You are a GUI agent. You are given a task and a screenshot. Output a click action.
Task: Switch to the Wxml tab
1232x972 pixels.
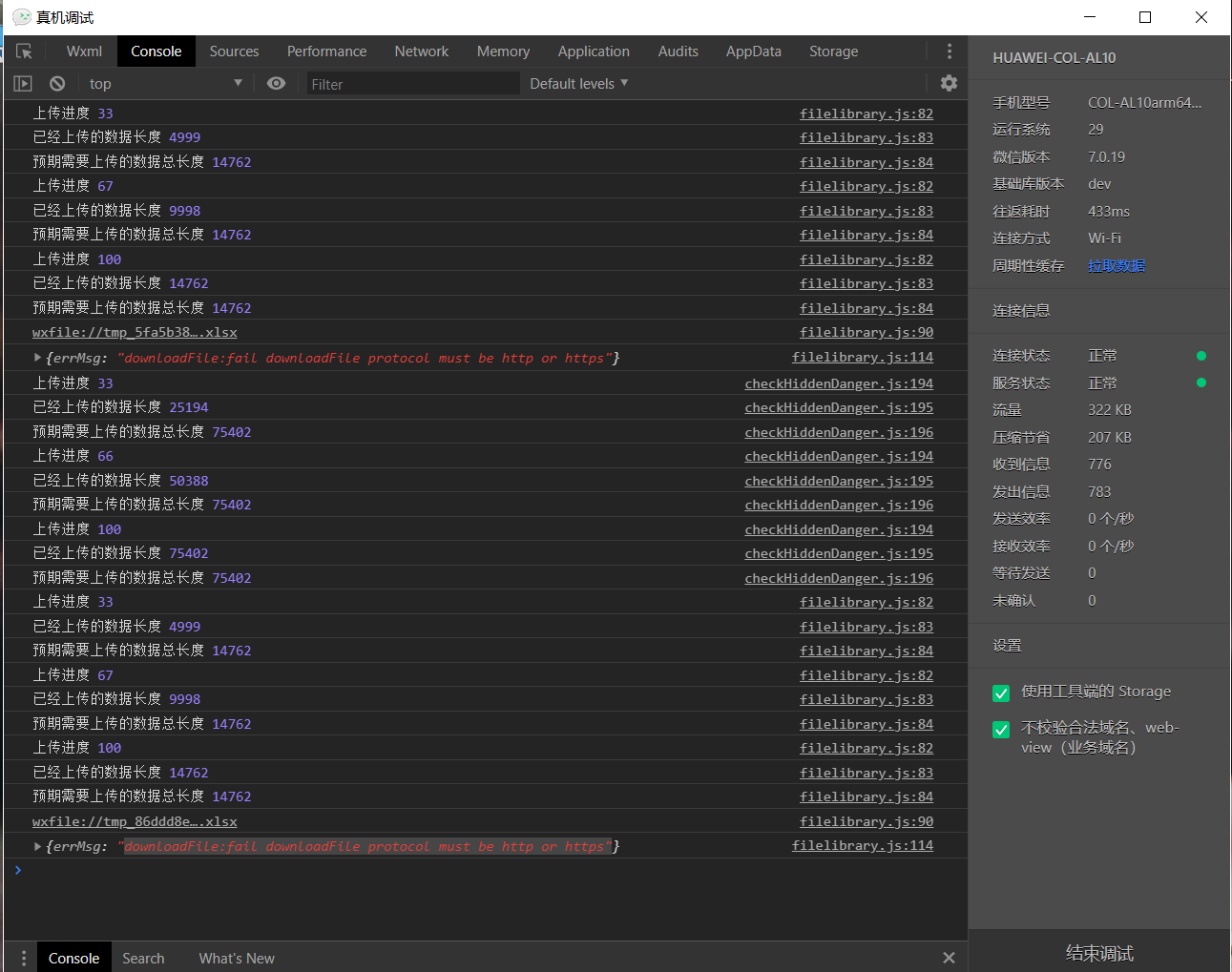click(84, 52)
